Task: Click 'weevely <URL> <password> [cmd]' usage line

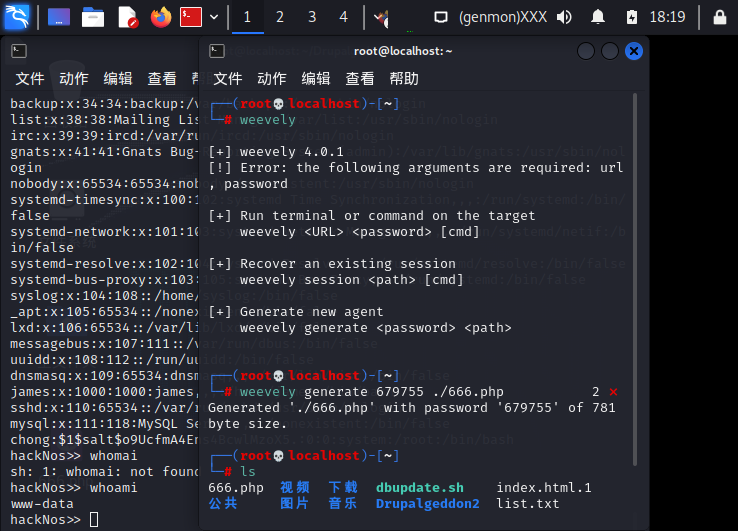Action: point(360,232)
